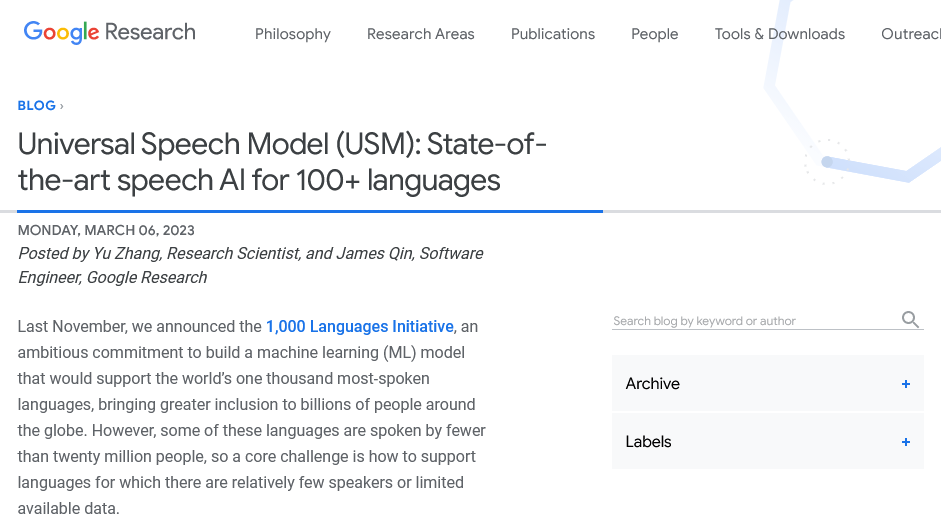The height and width of the screenshot is (527, 941).
Task: Focus the Search blog by keyword field
Action: tap(755, 321)
